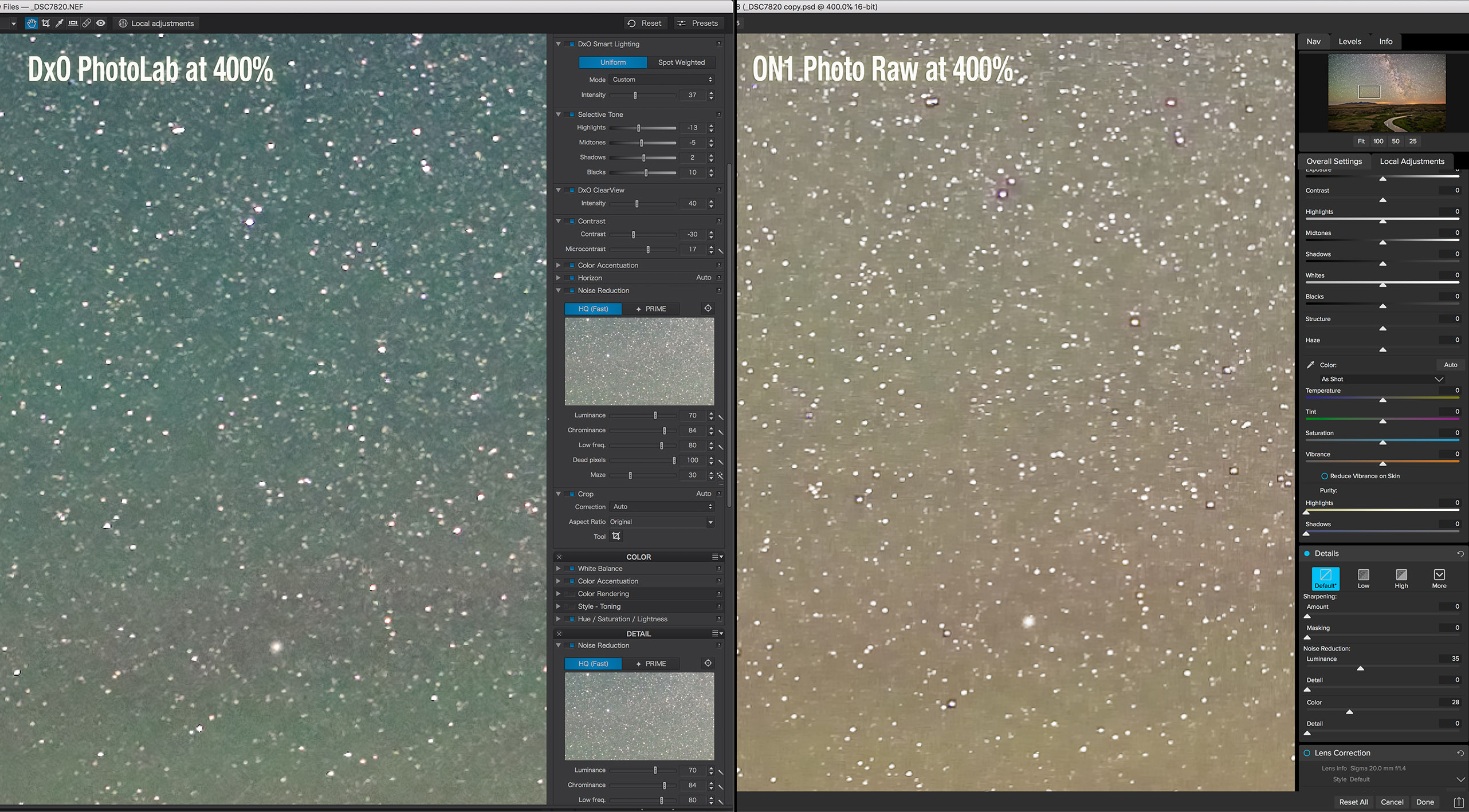Switch to the Local Adjustments tab

click(1412, 161)
